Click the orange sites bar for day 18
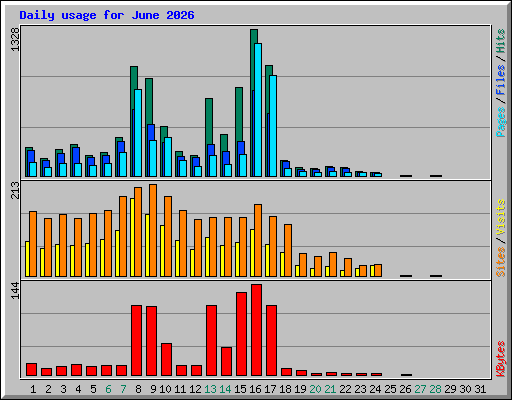Screen dimensions: 512x400 288,250
